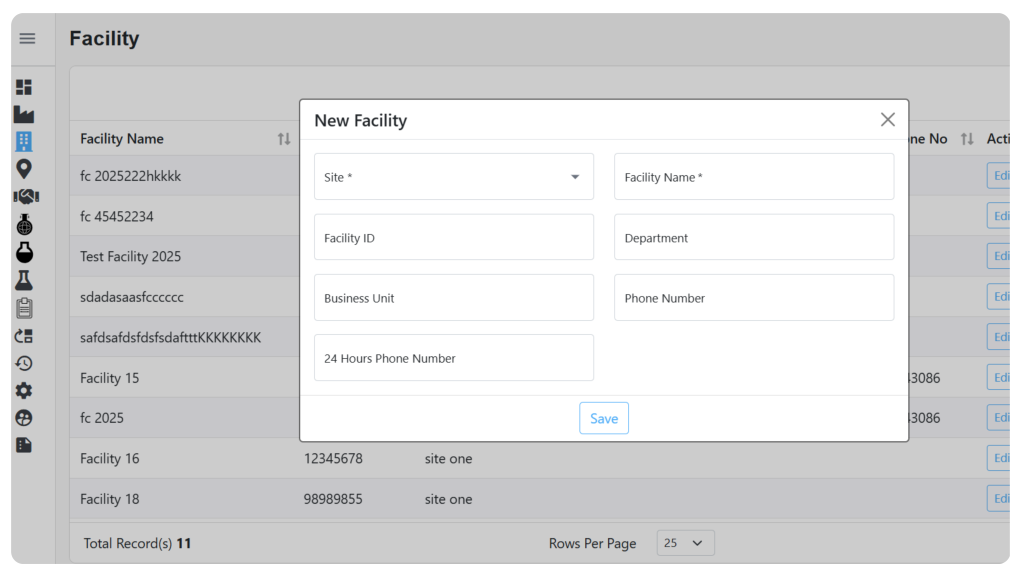Open the dashboard grid icon in sidebar

[24, 87]
